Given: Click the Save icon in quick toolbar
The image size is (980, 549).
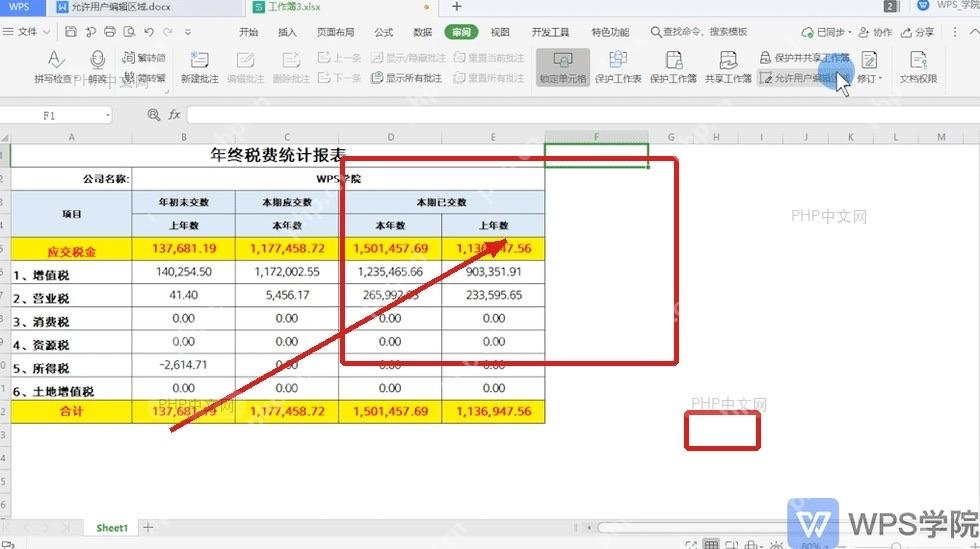Looking at the screenshot, I should [71, 31].
